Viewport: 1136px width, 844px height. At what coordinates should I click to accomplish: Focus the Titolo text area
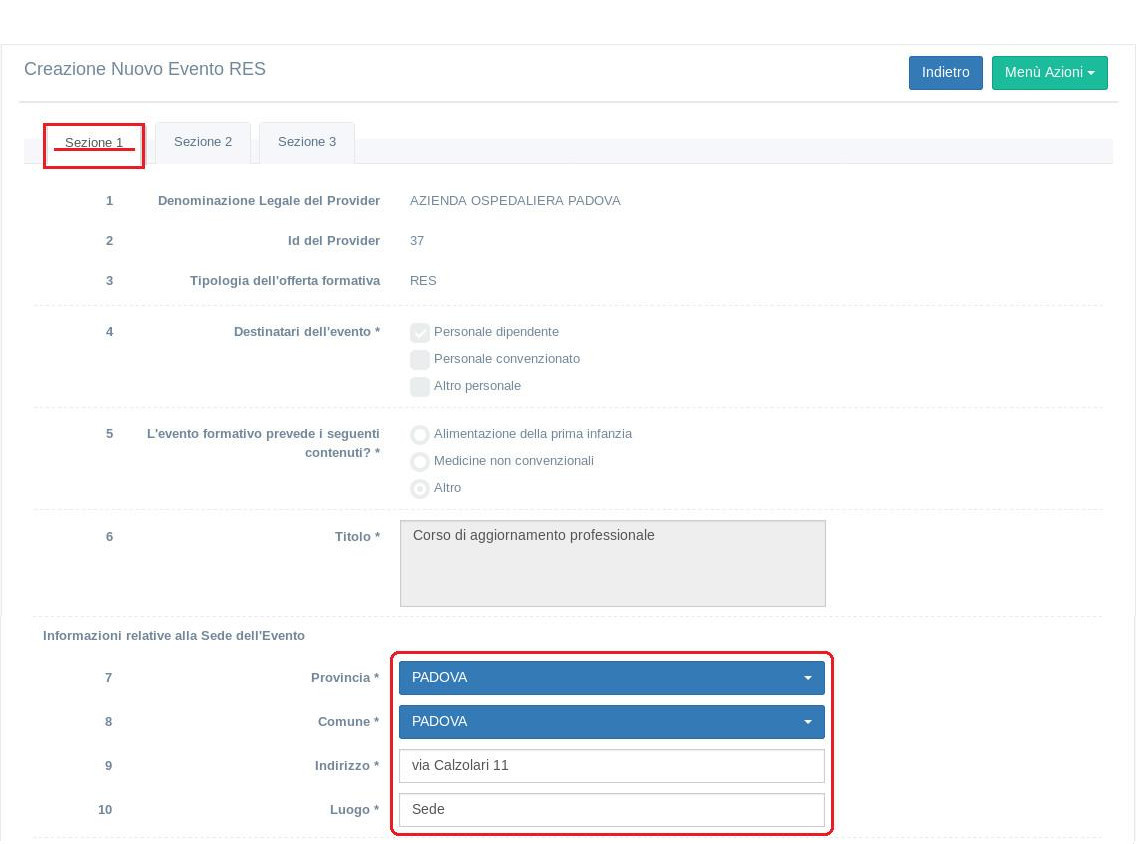612,563
